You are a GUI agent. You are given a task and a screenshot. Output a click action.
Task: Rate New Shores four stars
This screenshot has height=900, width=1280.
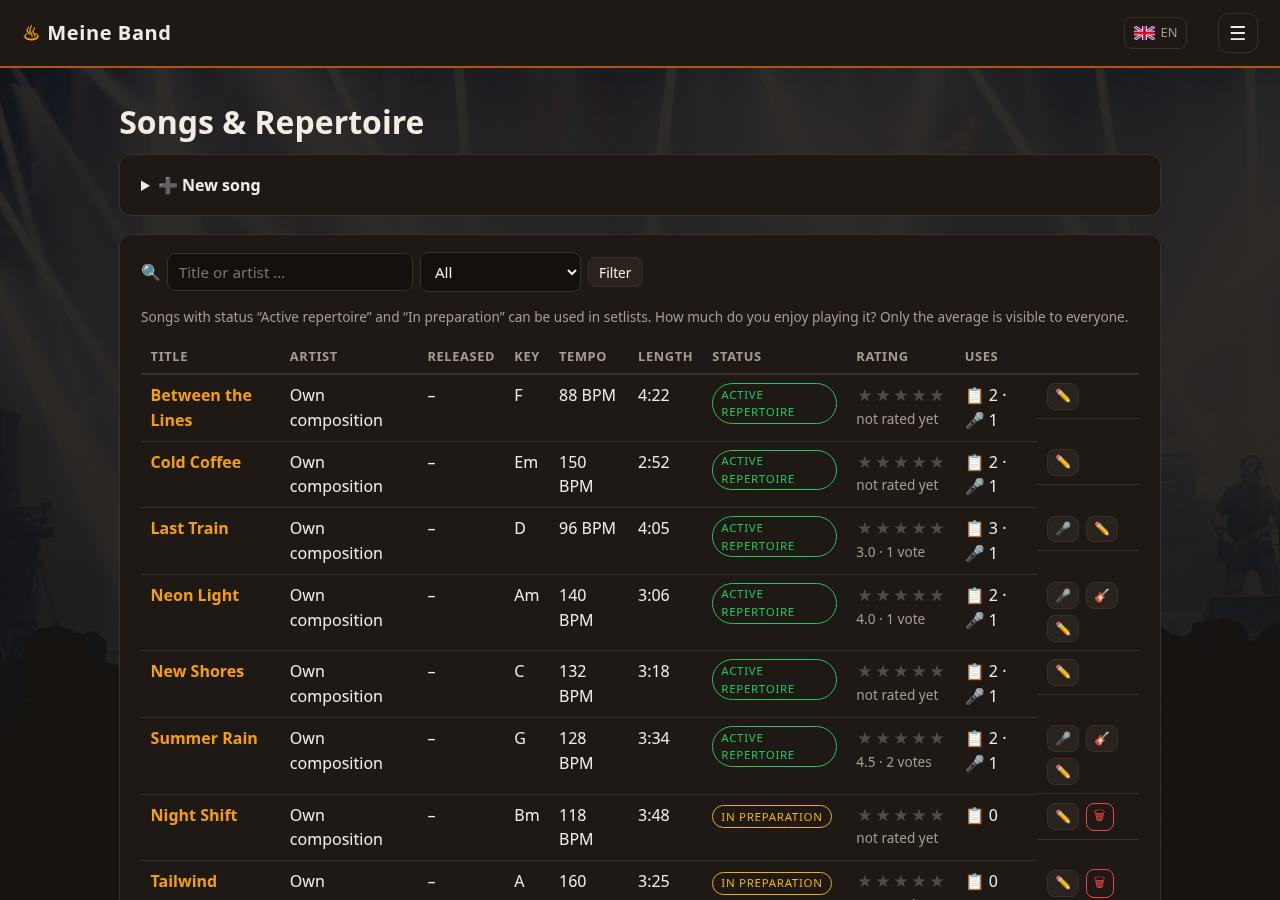(x=919, y=671)
